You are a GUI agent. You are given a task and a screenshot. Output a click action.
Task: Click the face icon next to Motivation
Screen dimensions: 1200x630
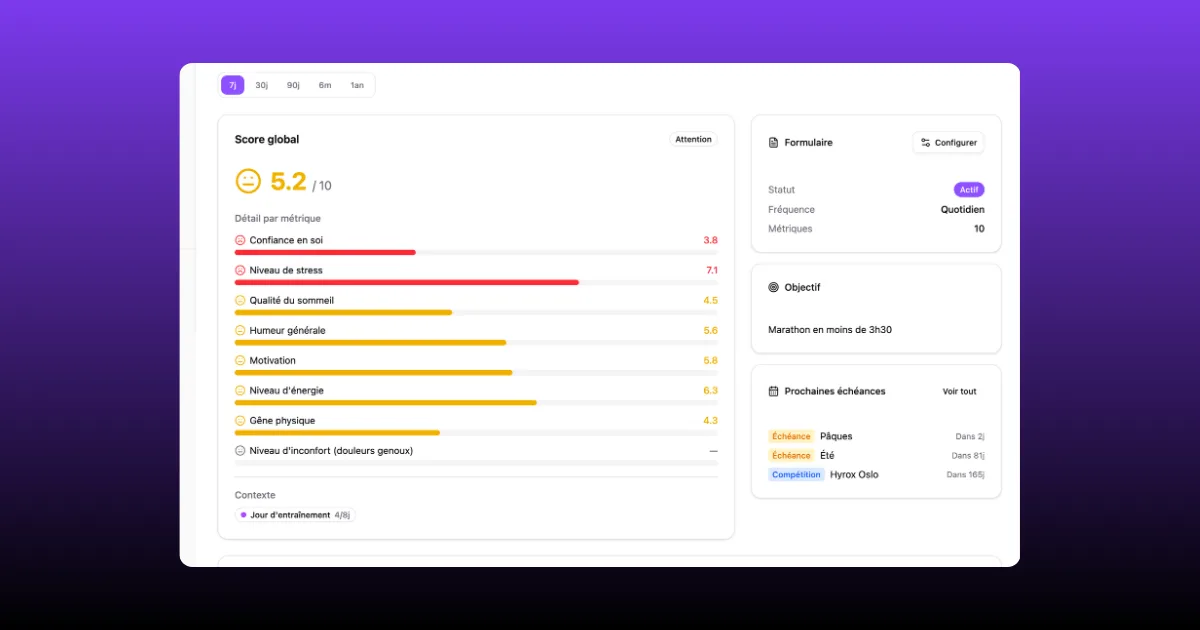pos(240,360)
